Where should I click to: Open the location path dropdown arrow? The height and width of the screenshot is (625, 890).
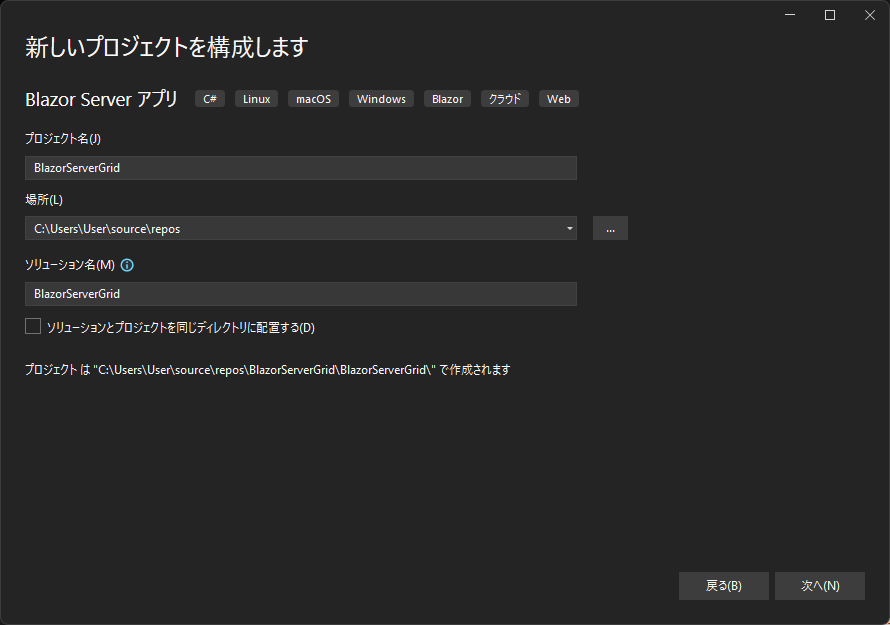[x=569, y=228]
